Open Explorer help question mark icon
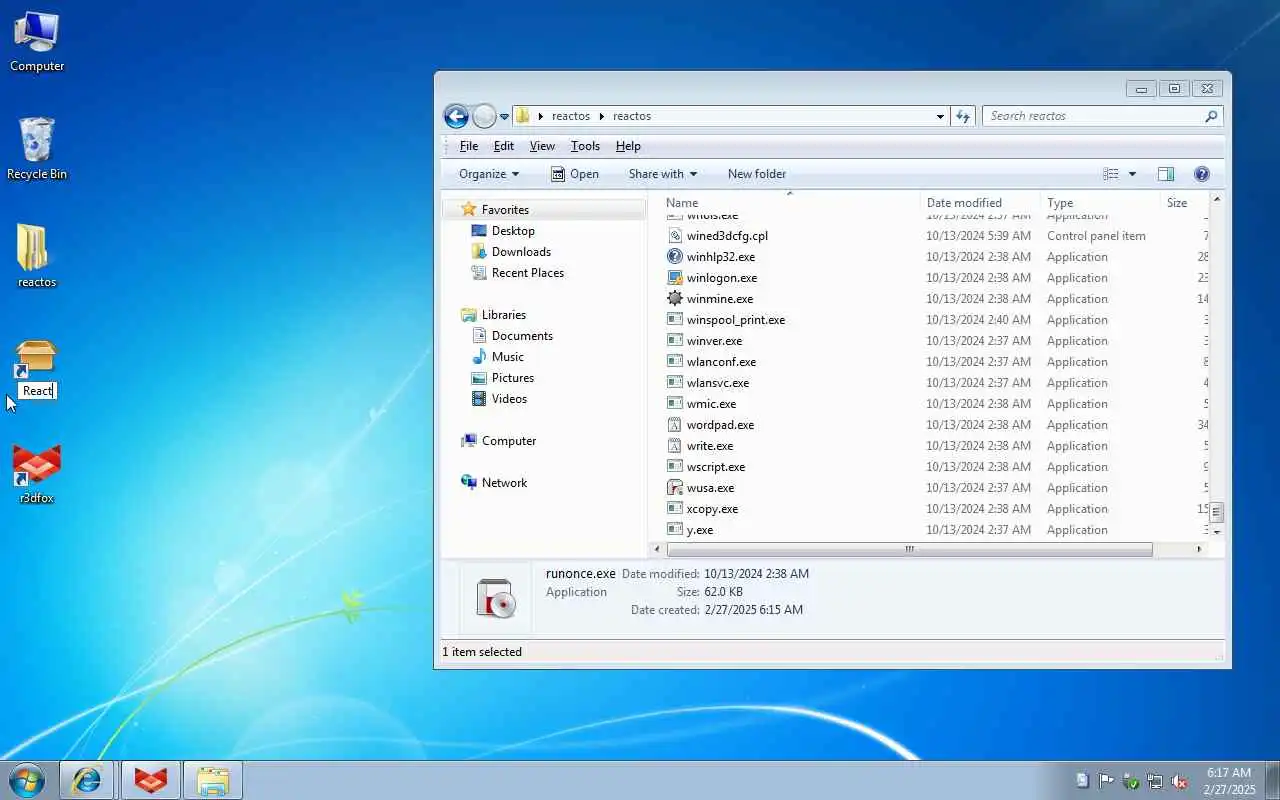Image resolution: width=1280 pixels, height=800 pixels. (x=1202, y=174)
